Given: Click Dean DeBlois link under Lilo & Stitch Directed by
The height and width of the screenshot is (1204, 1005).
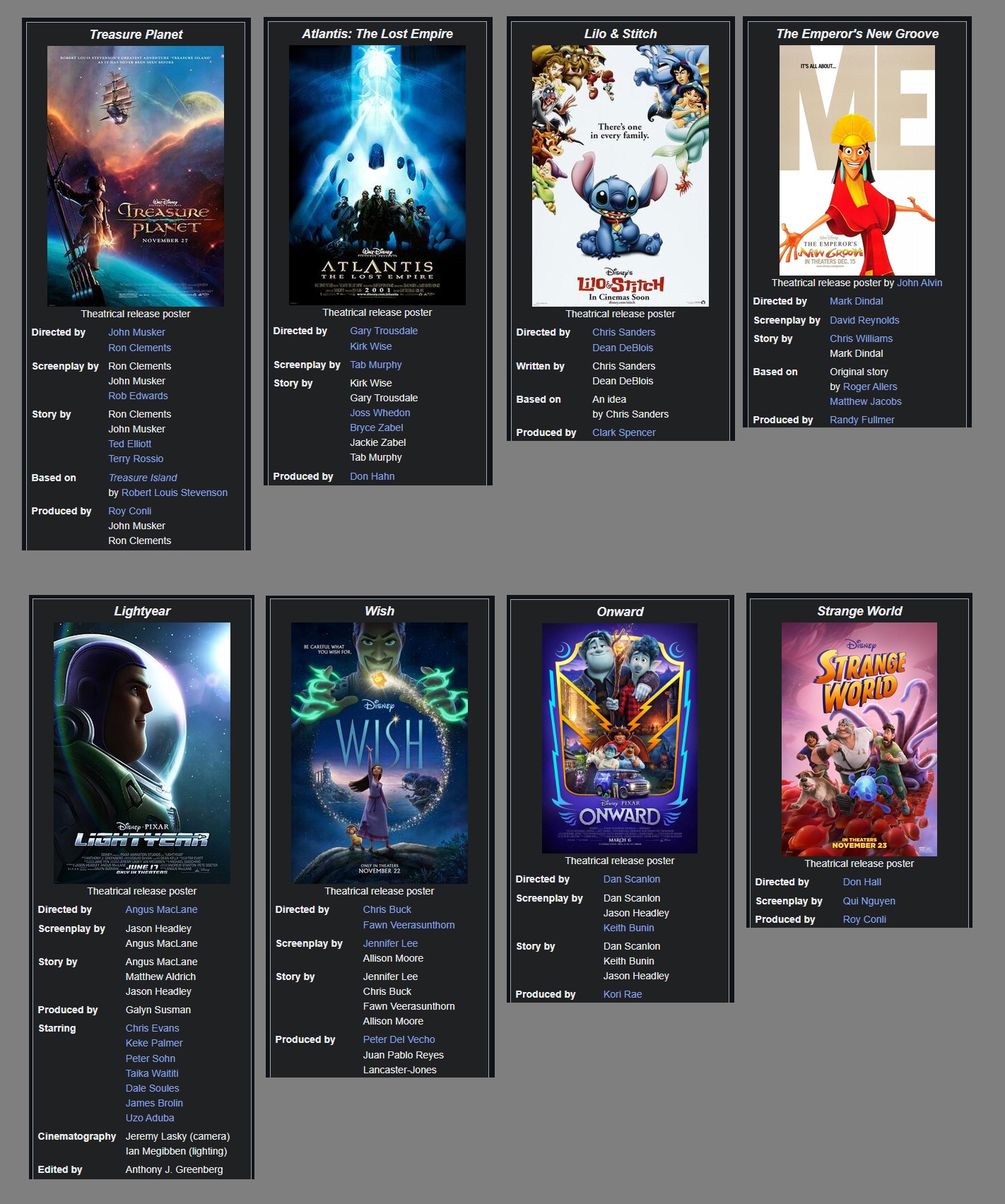Looking at the screenshot, I should (x=623, y=348).
